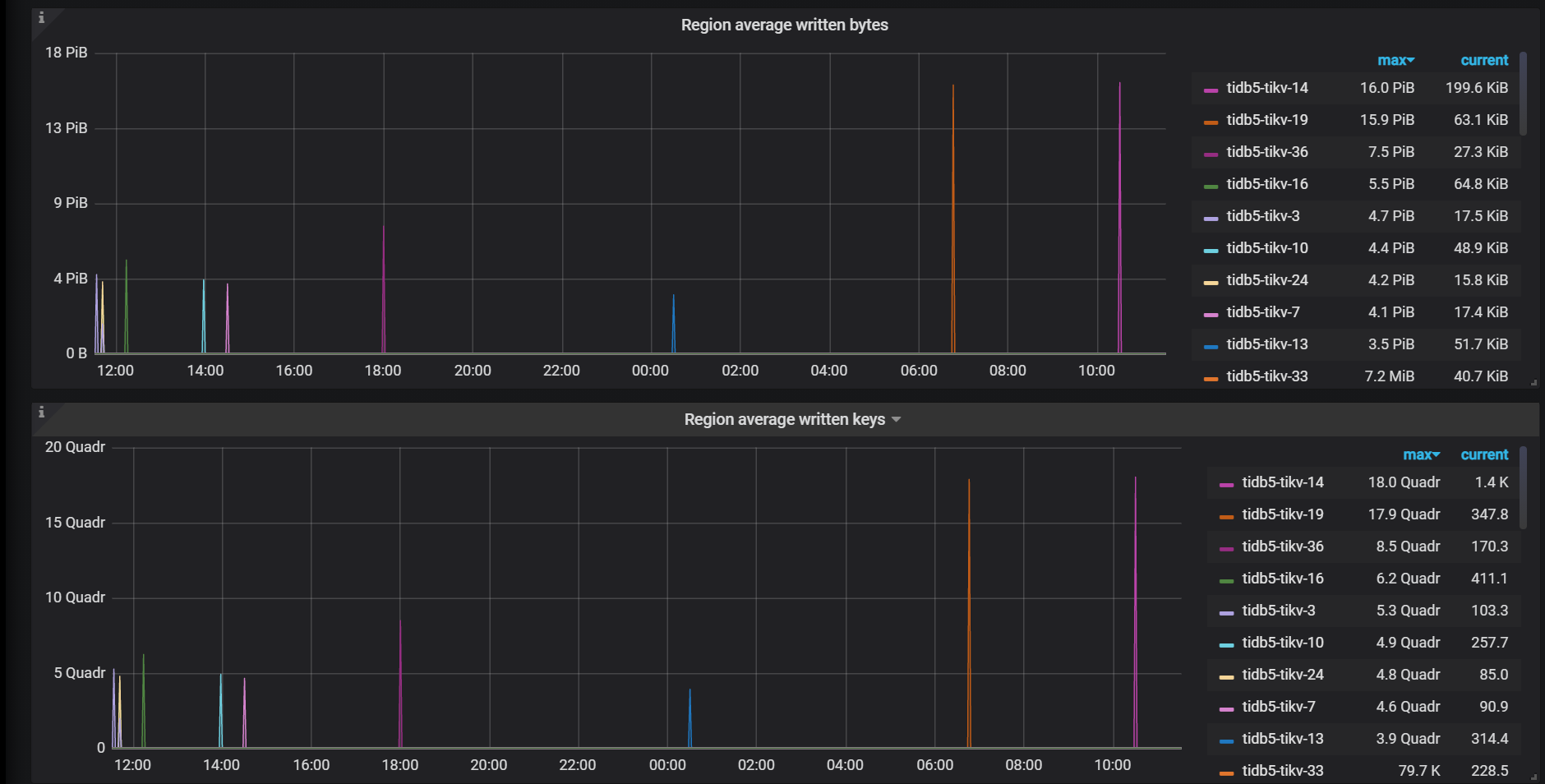Click 7.2 MiB max value for tikv-33
The image size is (1545, 784).
(1390, 376)
